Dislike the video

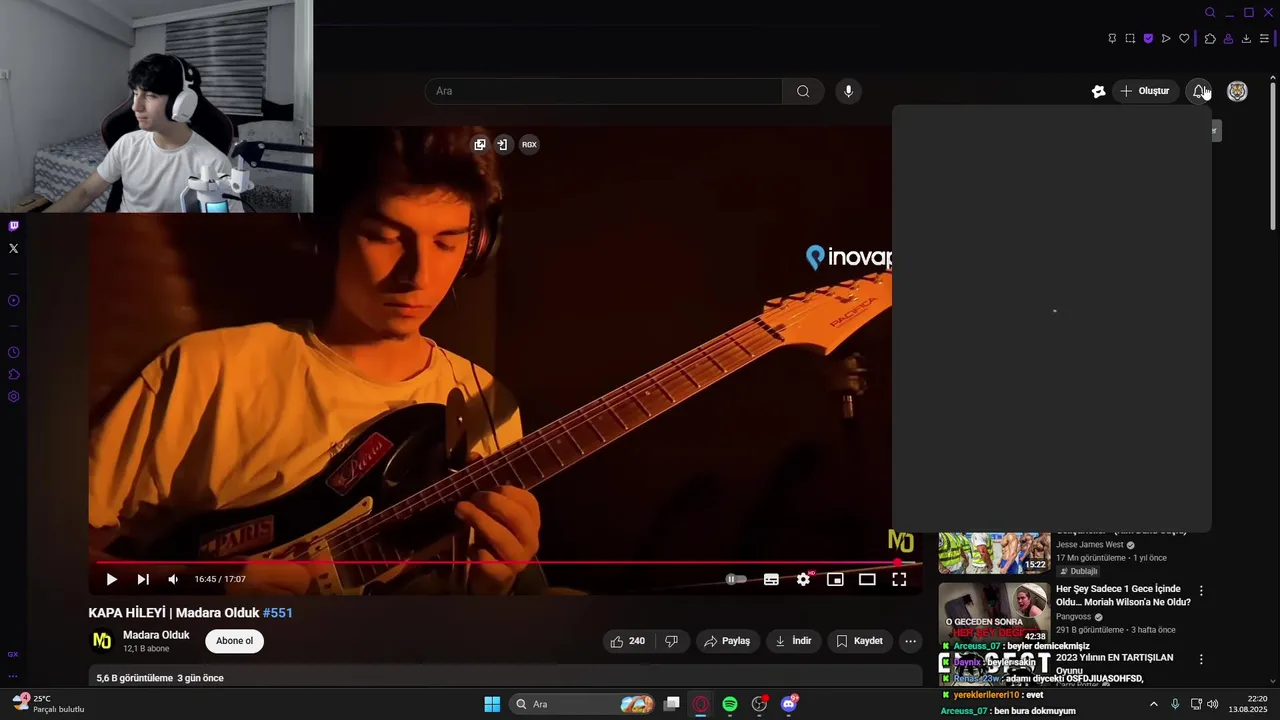coord(672,641)
